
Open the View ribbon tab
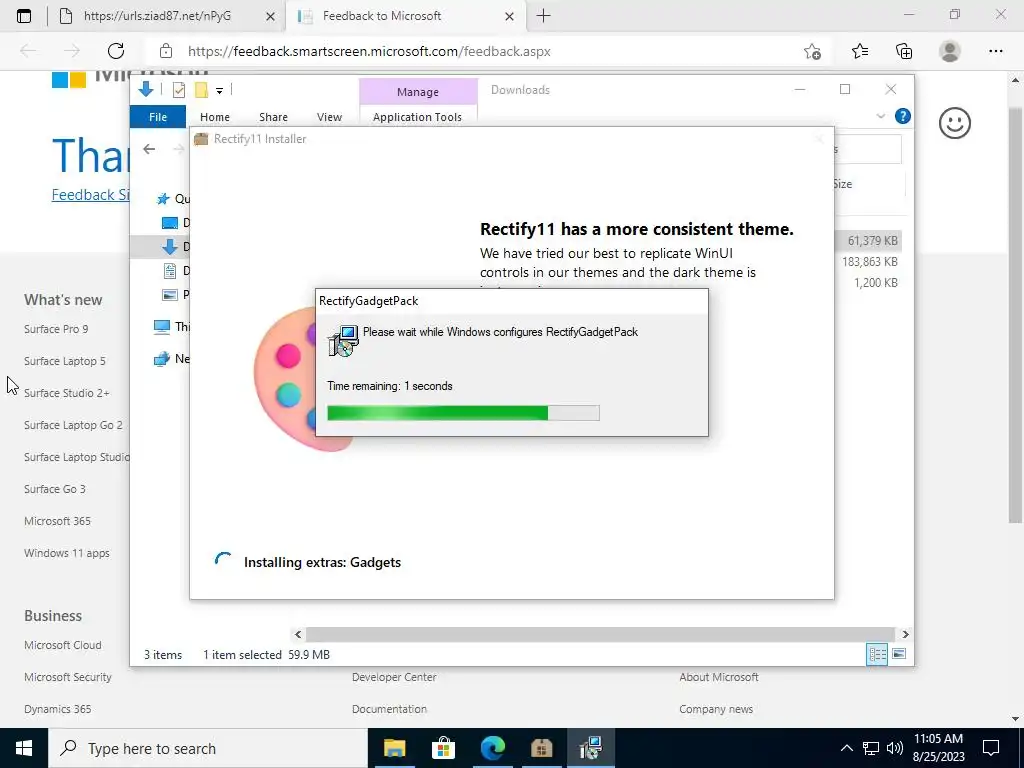329,117
